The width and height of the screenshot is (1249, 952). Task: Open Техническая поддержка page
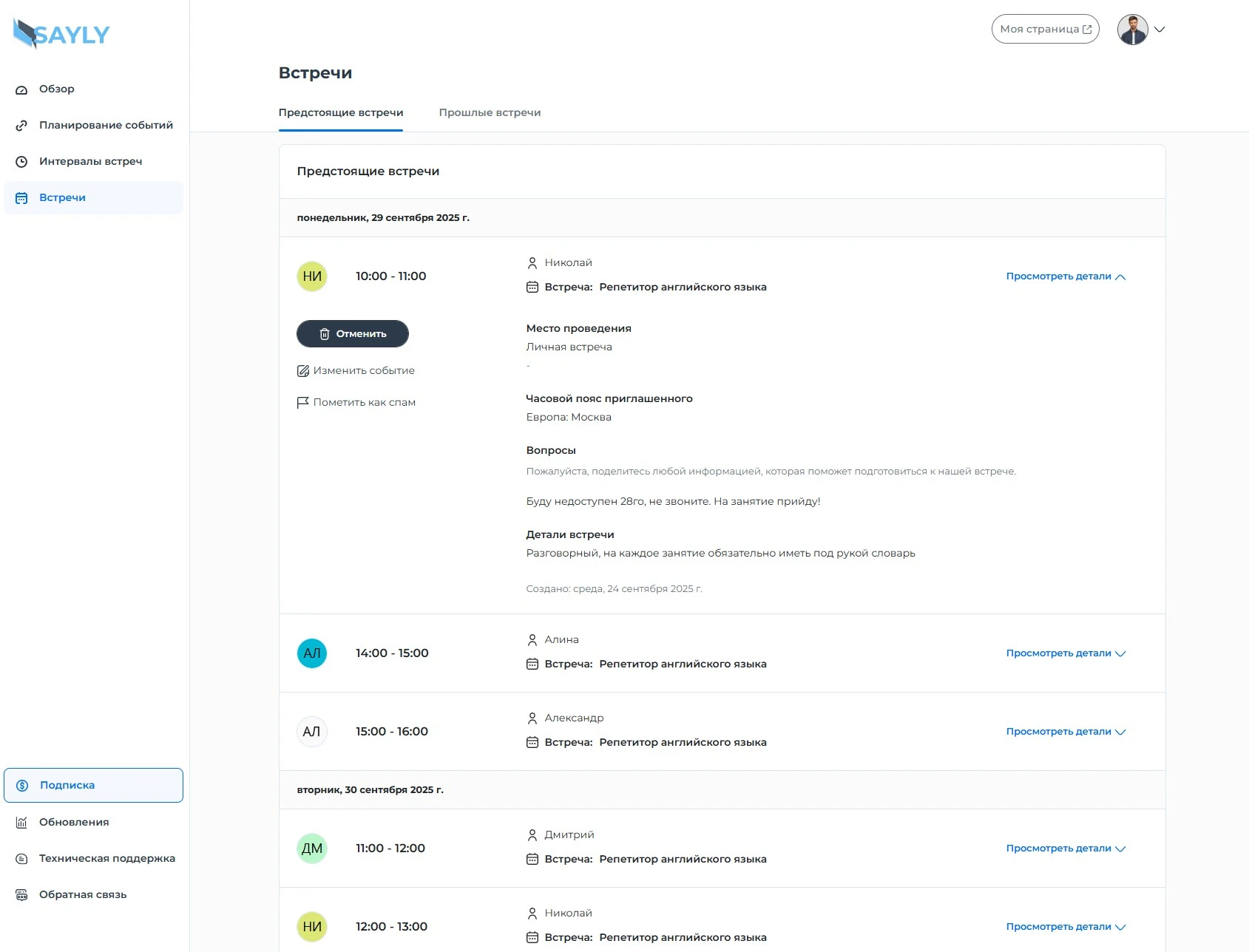pos(106,858)
